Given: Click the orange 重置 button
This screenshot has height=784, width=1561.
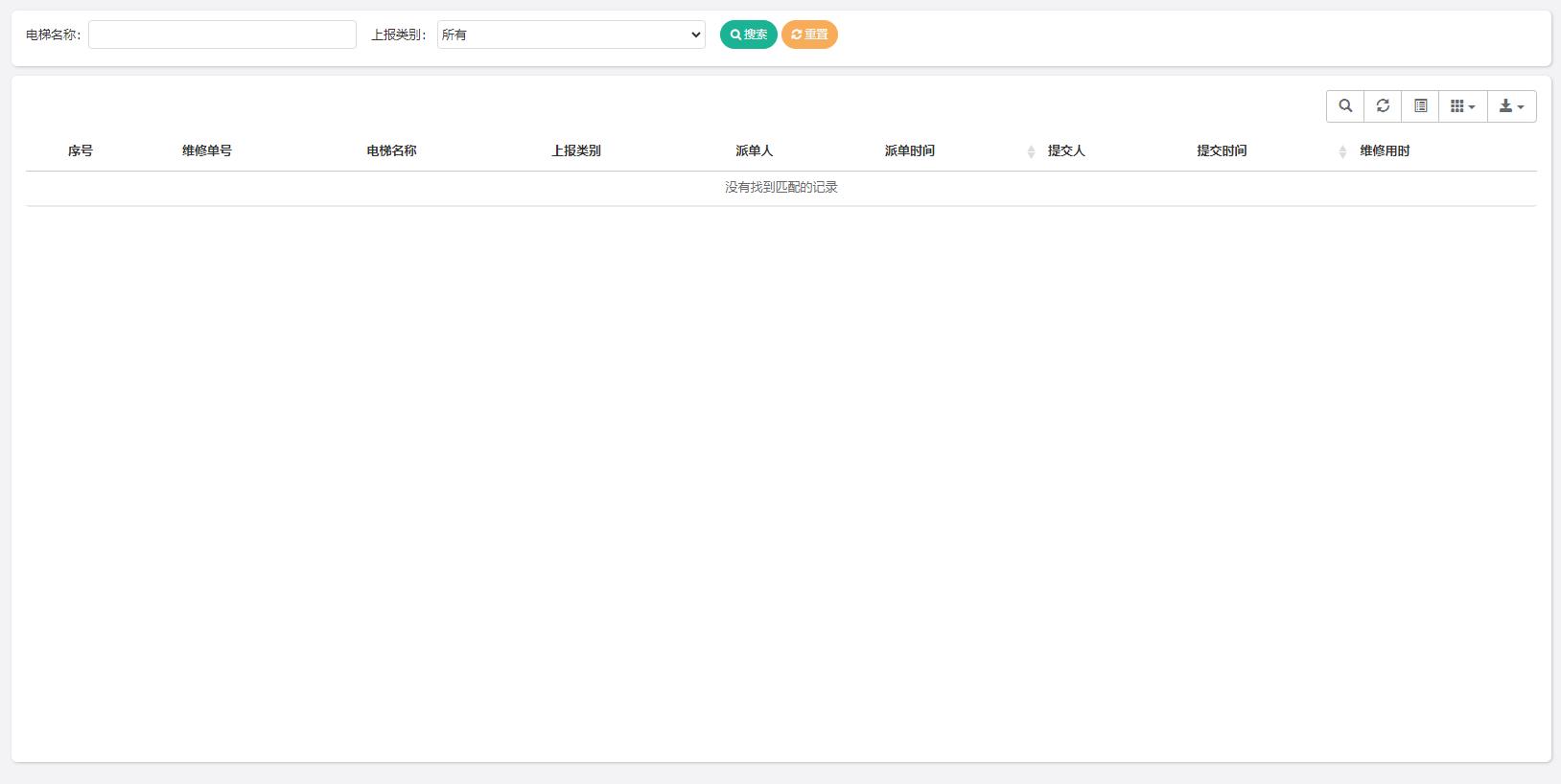Looking at the screenshot, I should (x=809, y=35).
